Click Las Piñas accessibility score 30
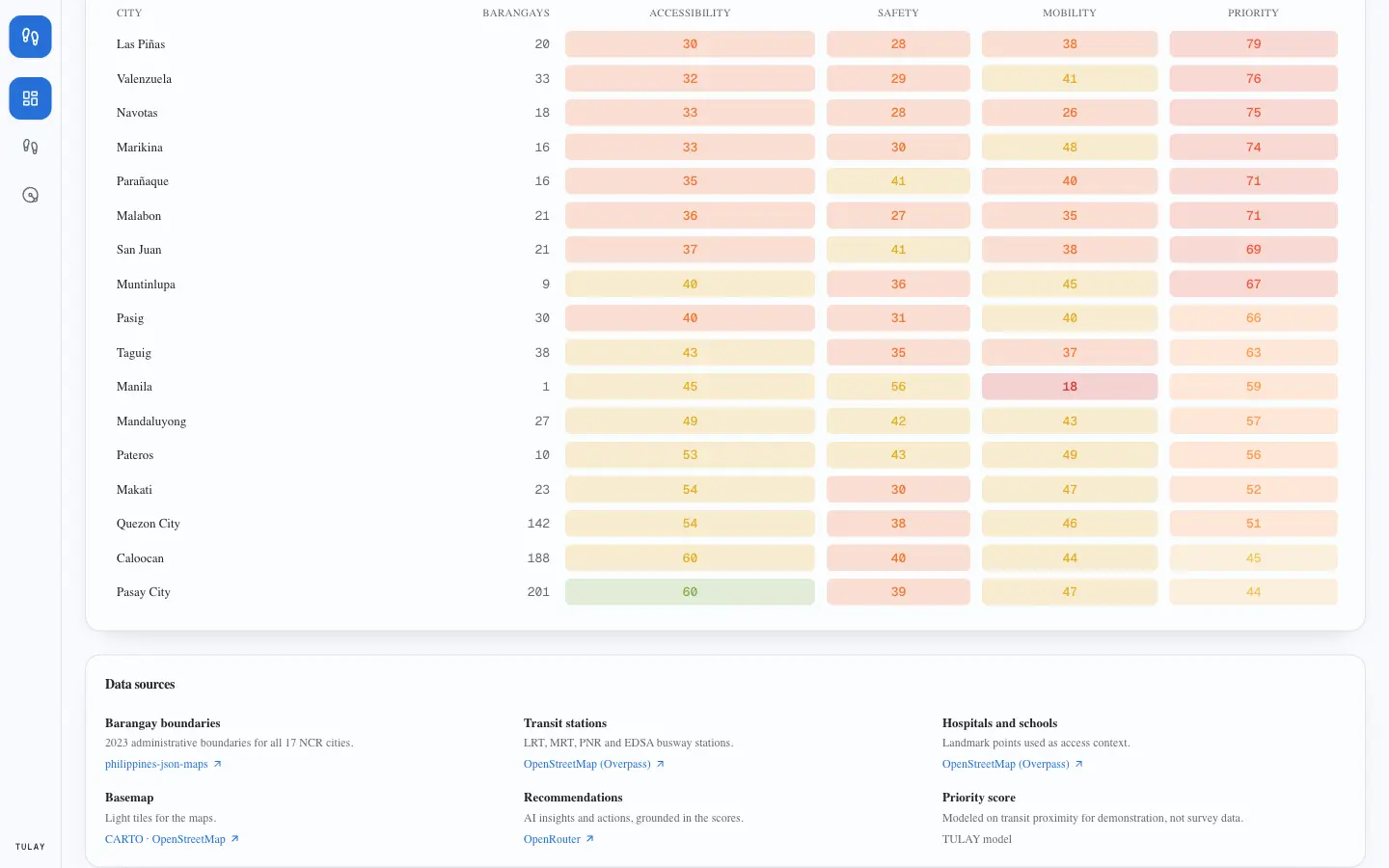The image size is (1389, 868). (x=690, y=44)
